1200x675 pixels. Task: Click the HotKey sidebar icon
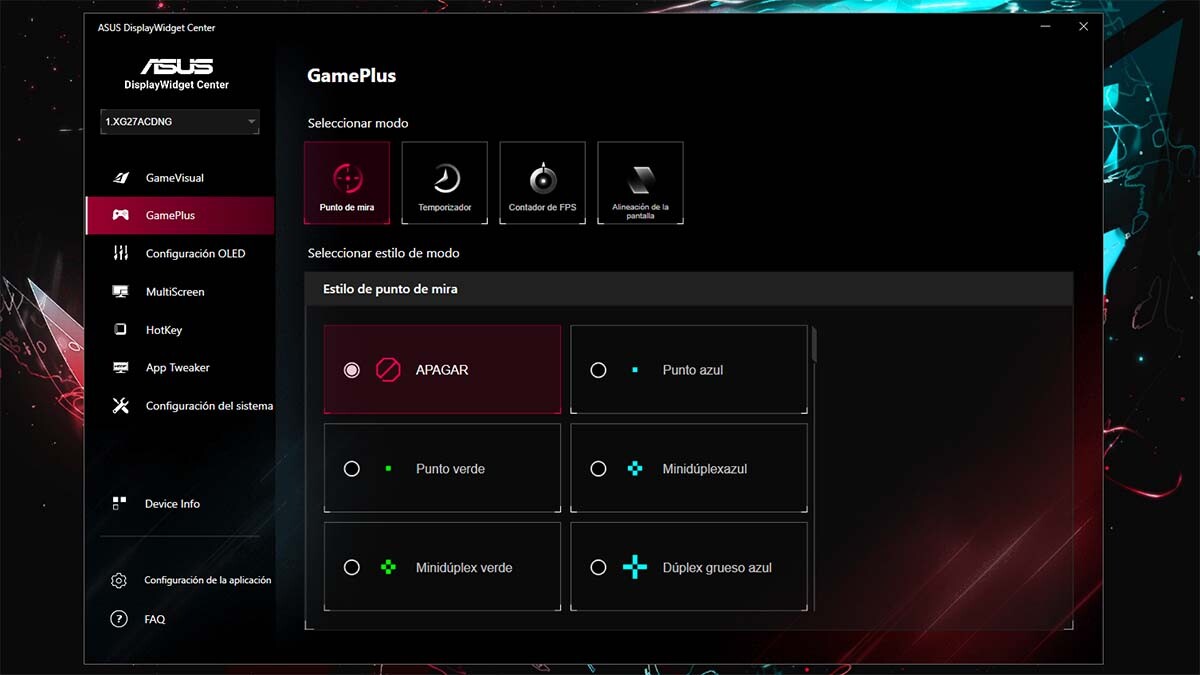click(x=120, y=330)
